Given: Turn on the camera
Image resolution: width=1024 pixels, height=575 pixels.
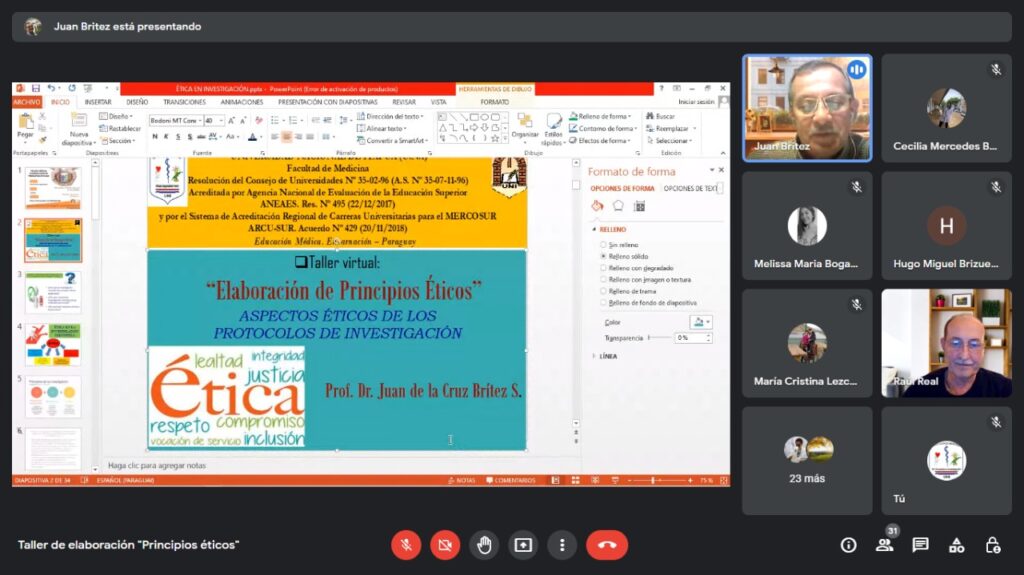Looking at the screenshot, I should pyautogui.click(x=445, y=545).
